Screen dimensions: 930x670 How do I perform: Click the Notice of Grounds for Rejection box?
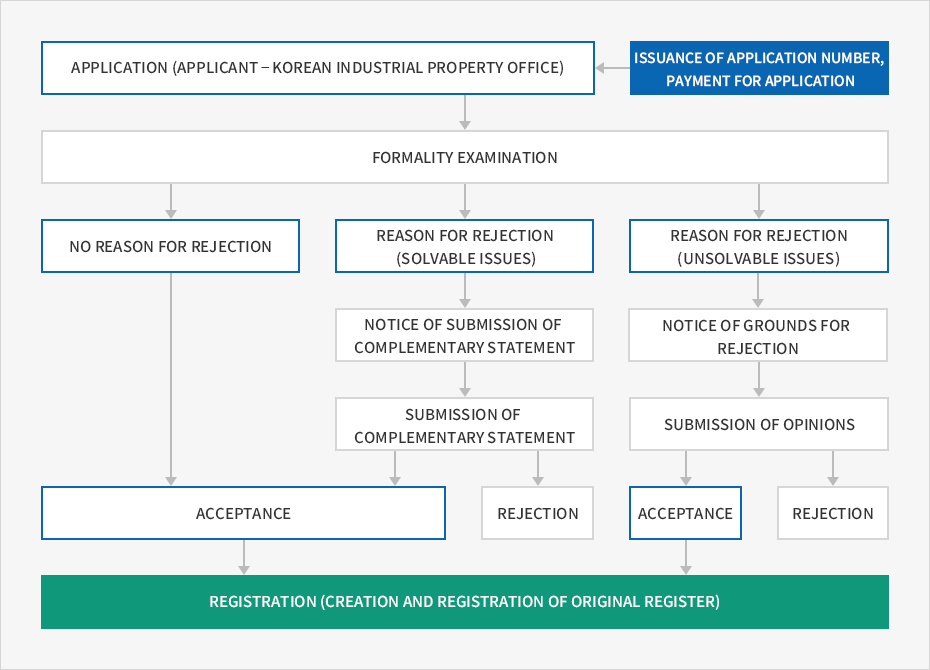coord(758,335)
